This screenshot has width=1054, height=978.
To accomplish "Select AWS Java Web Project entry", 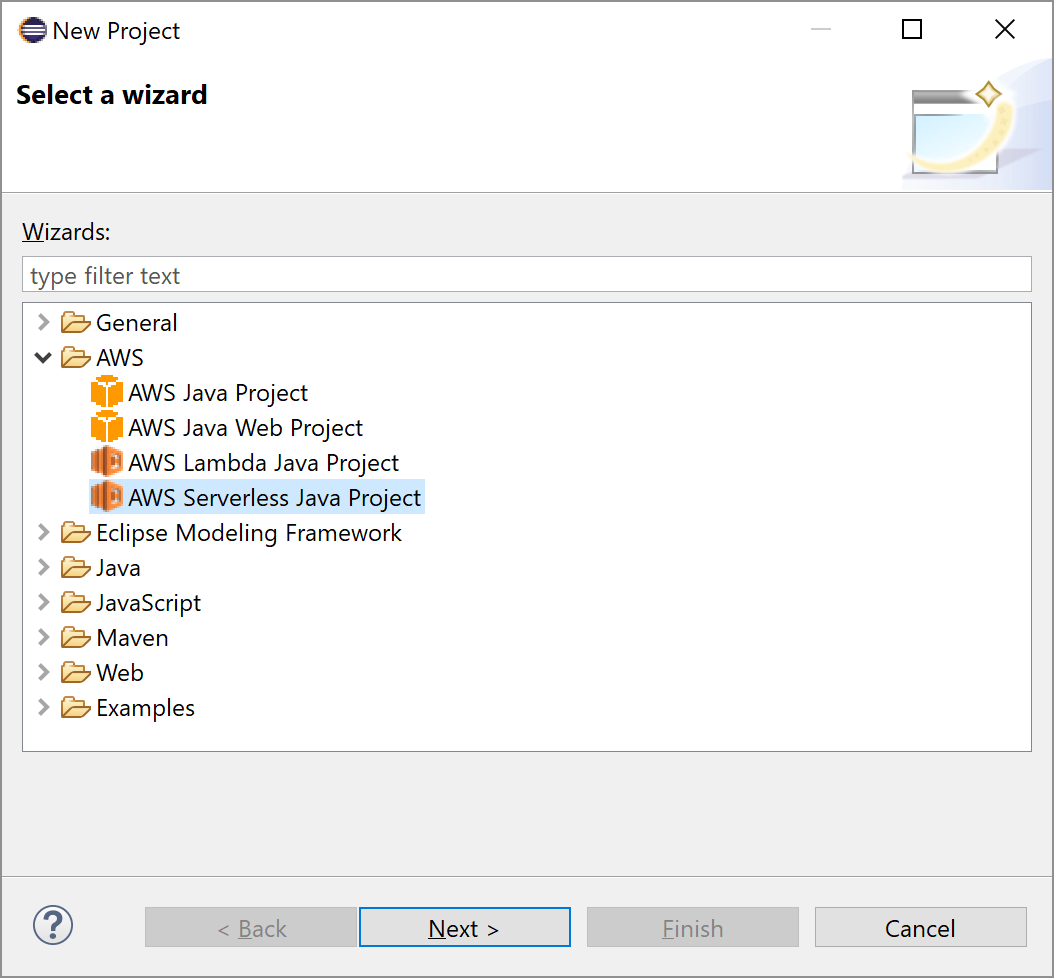I will point(245,428).
